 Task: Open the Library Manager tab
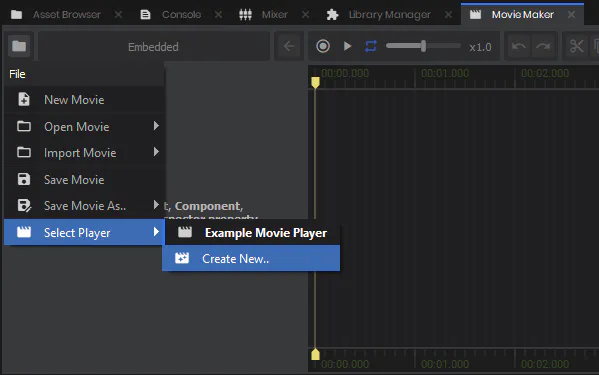379,15
